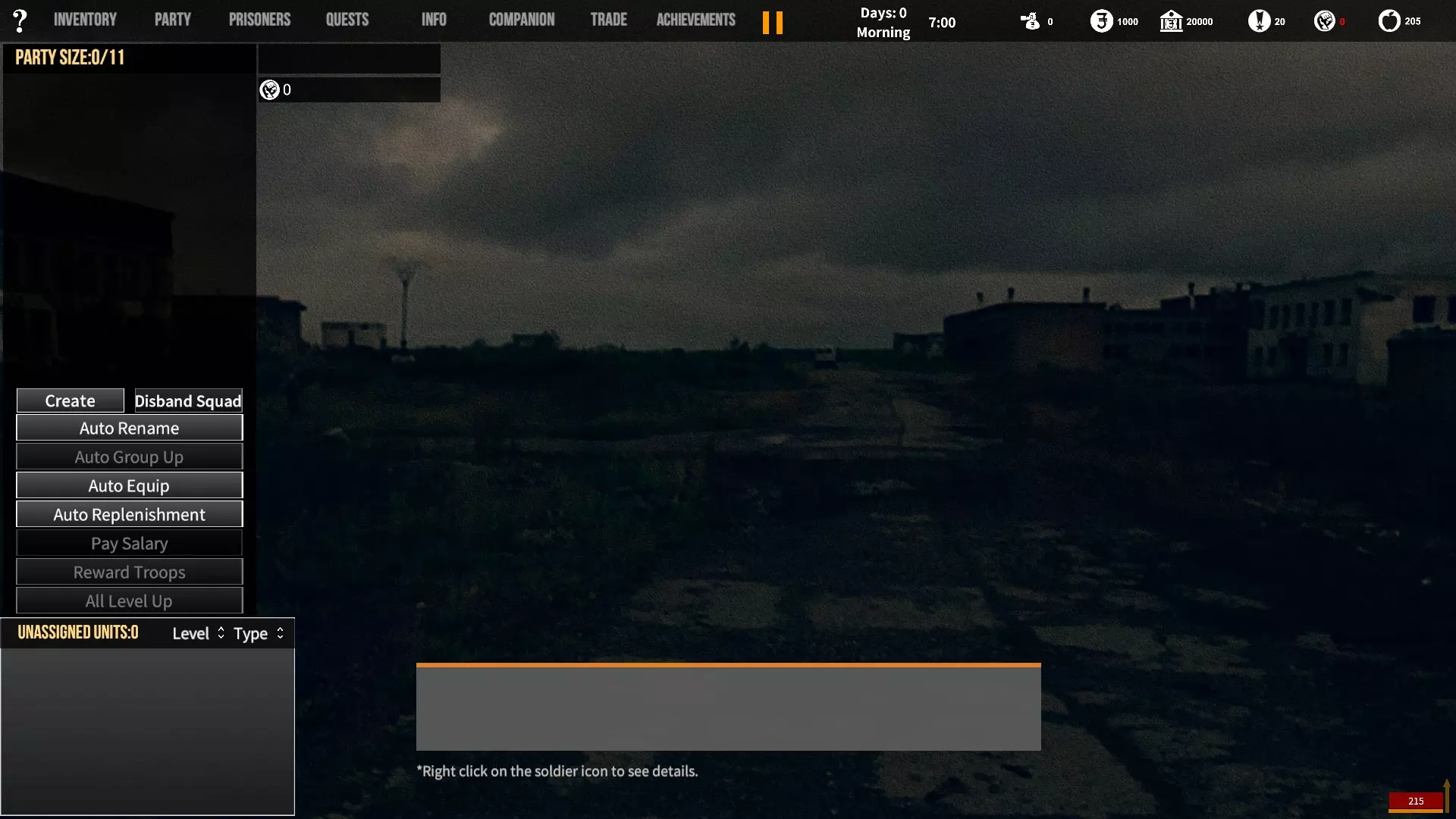Click the medal with star icon
Screen dimensions: 1456x819
(x=1259, y=21)
